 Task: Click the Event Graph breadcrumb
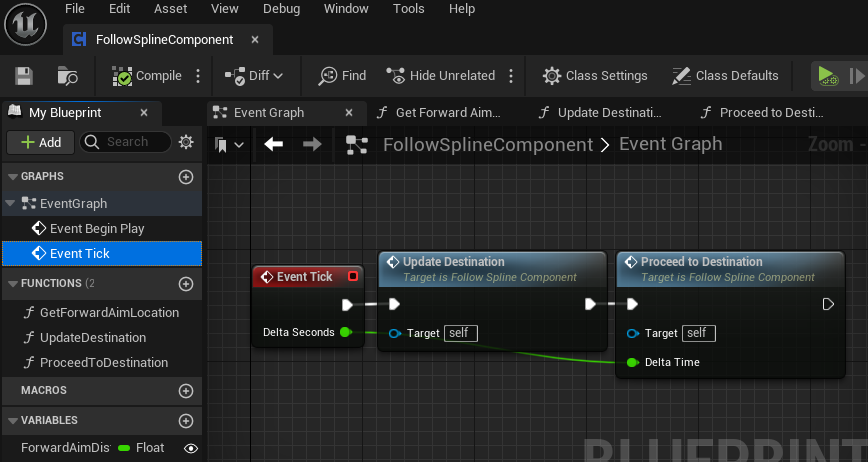click(670, 144)
